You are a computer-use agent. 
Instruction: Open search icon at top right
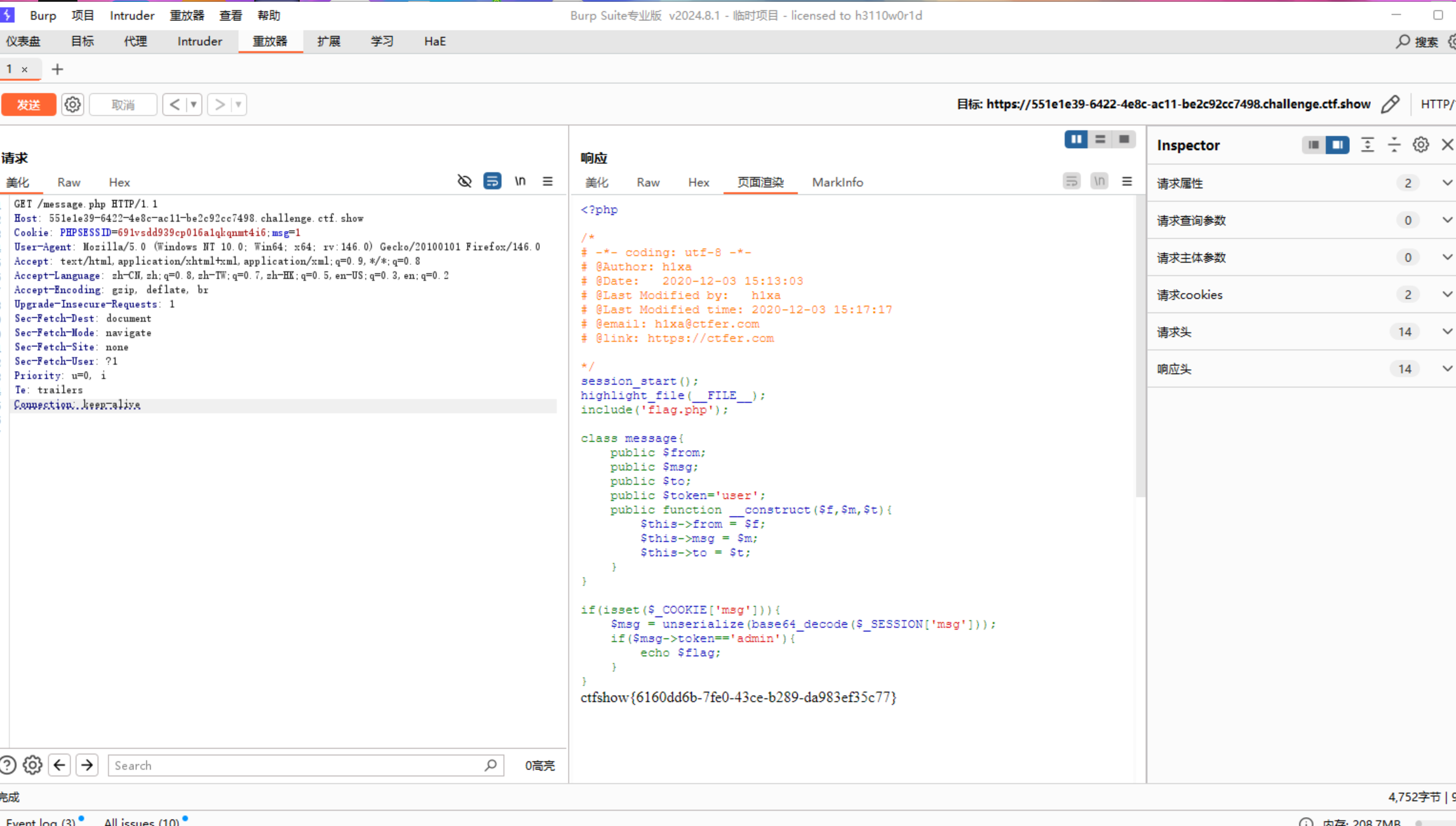coord(1403,42)
